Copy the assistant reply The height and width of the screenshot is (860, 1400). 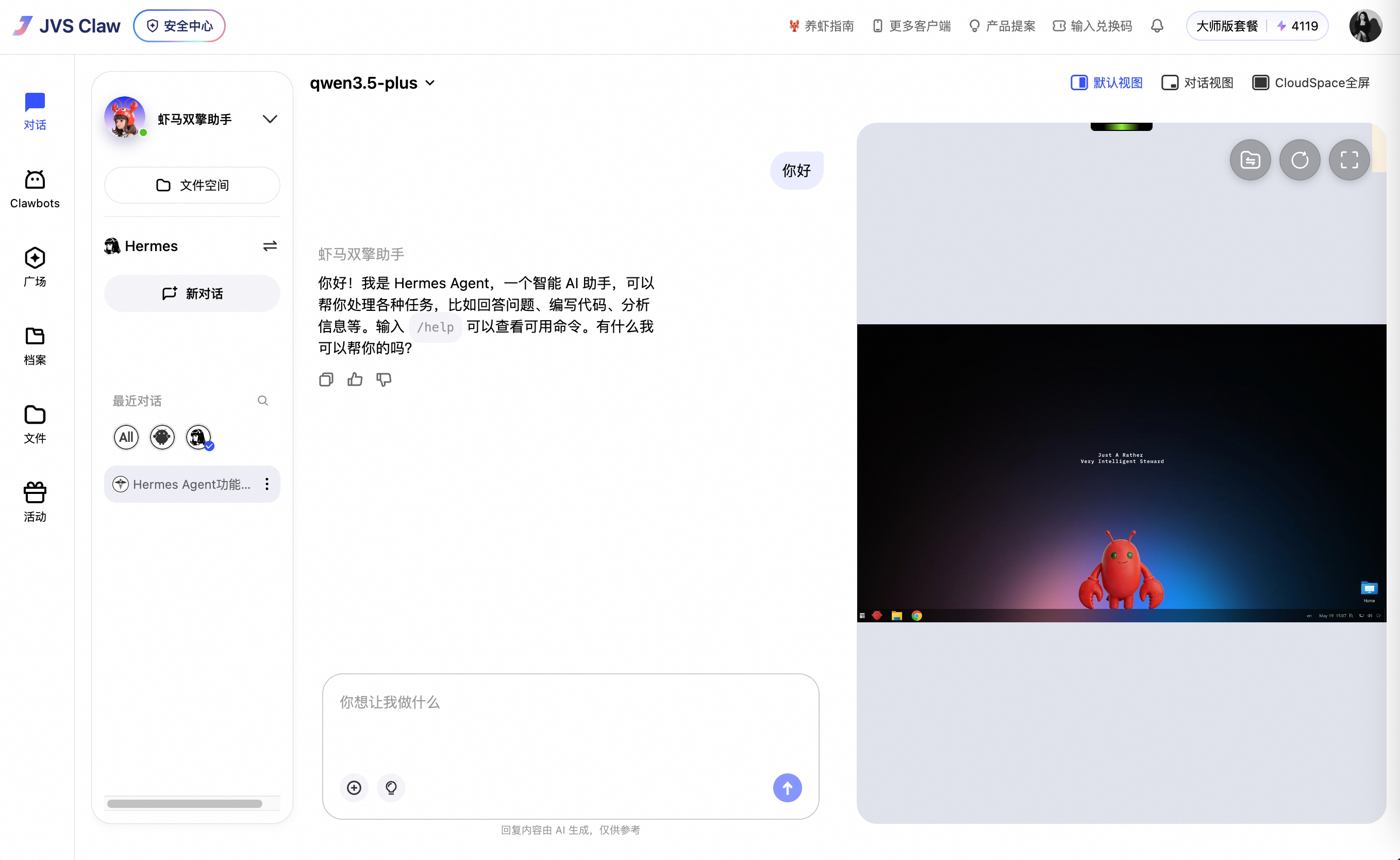326,379
